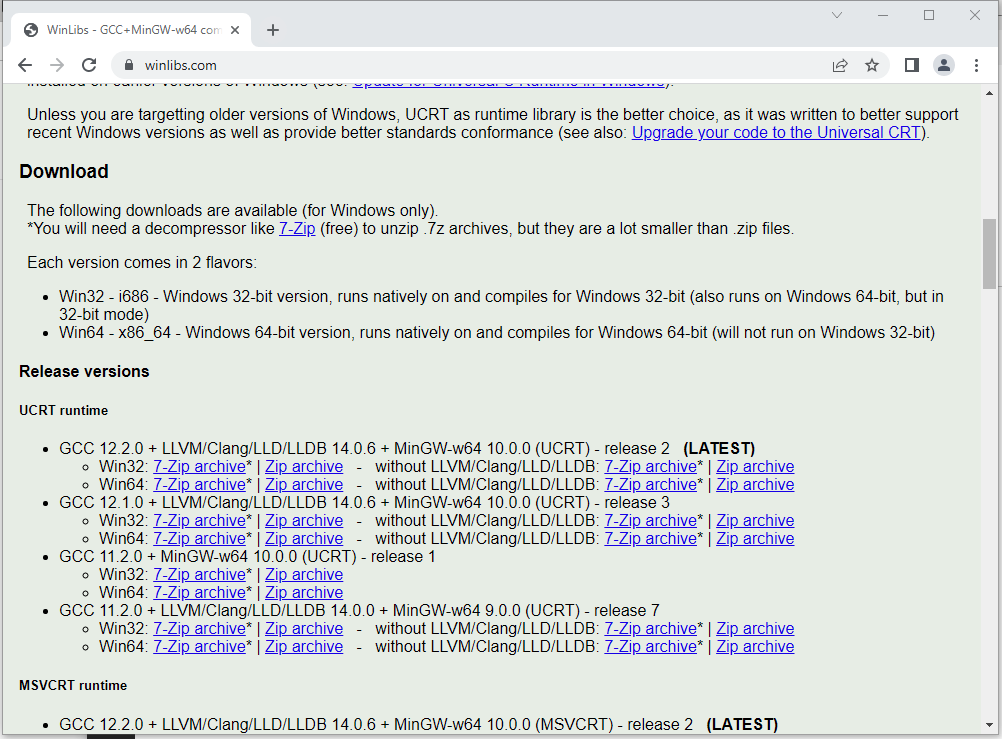Viewport: 1002px width, 739px height.
Task: Click the padlock site info icon
Action: tap(128, 66)
